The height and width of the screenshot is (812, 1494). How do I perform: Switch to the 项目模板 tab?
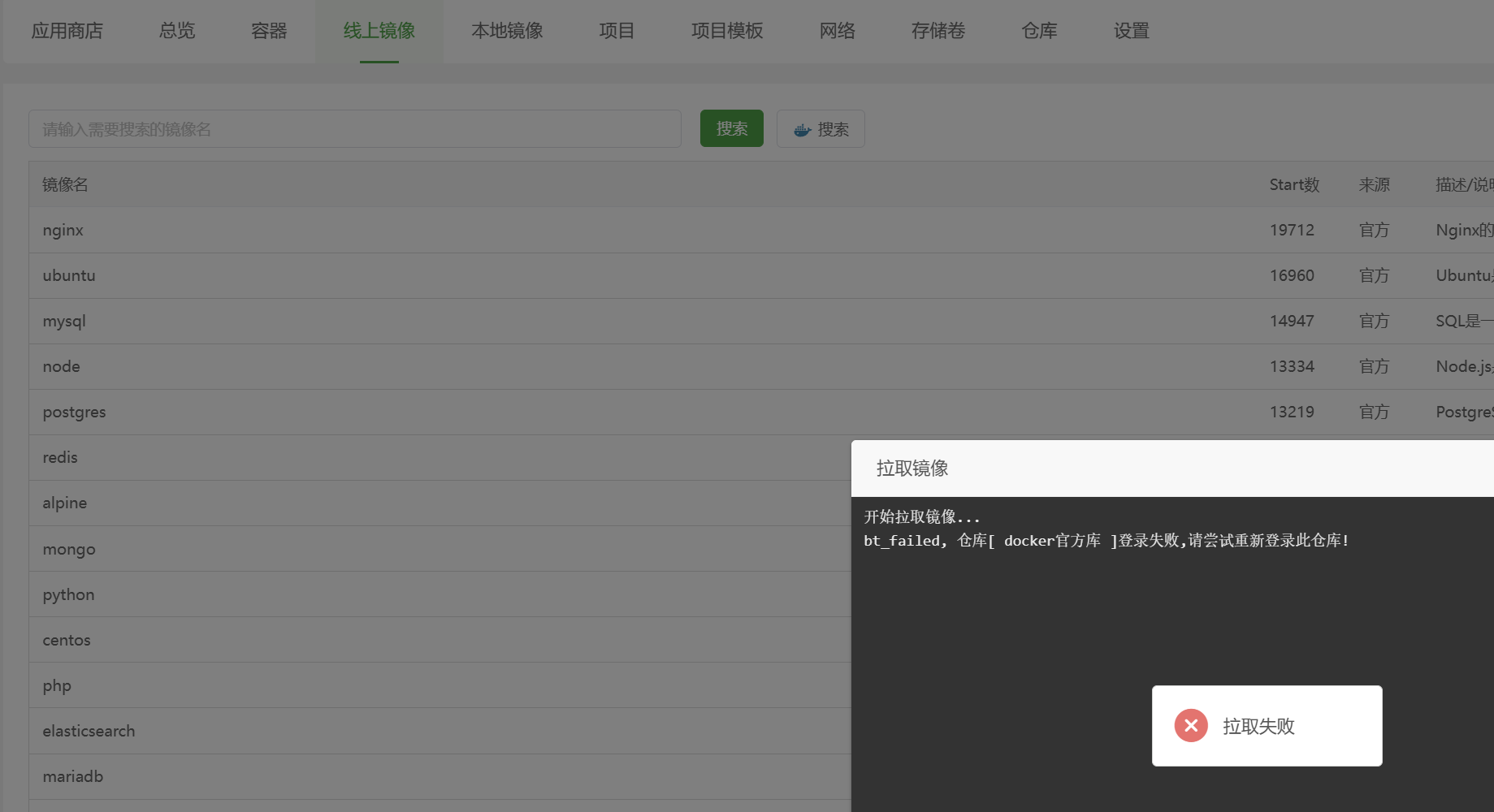(x=727, y=31)
